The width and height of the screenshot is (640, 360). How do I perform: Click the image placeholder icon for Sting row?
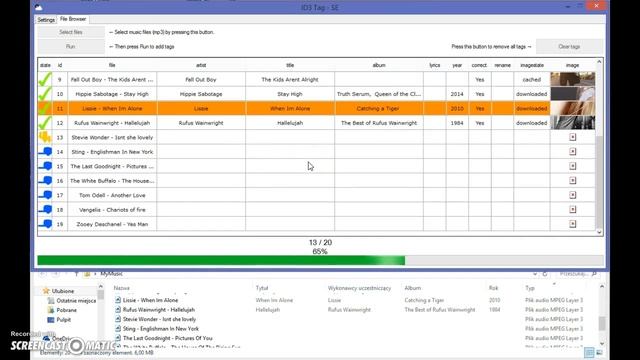(573, 151)
